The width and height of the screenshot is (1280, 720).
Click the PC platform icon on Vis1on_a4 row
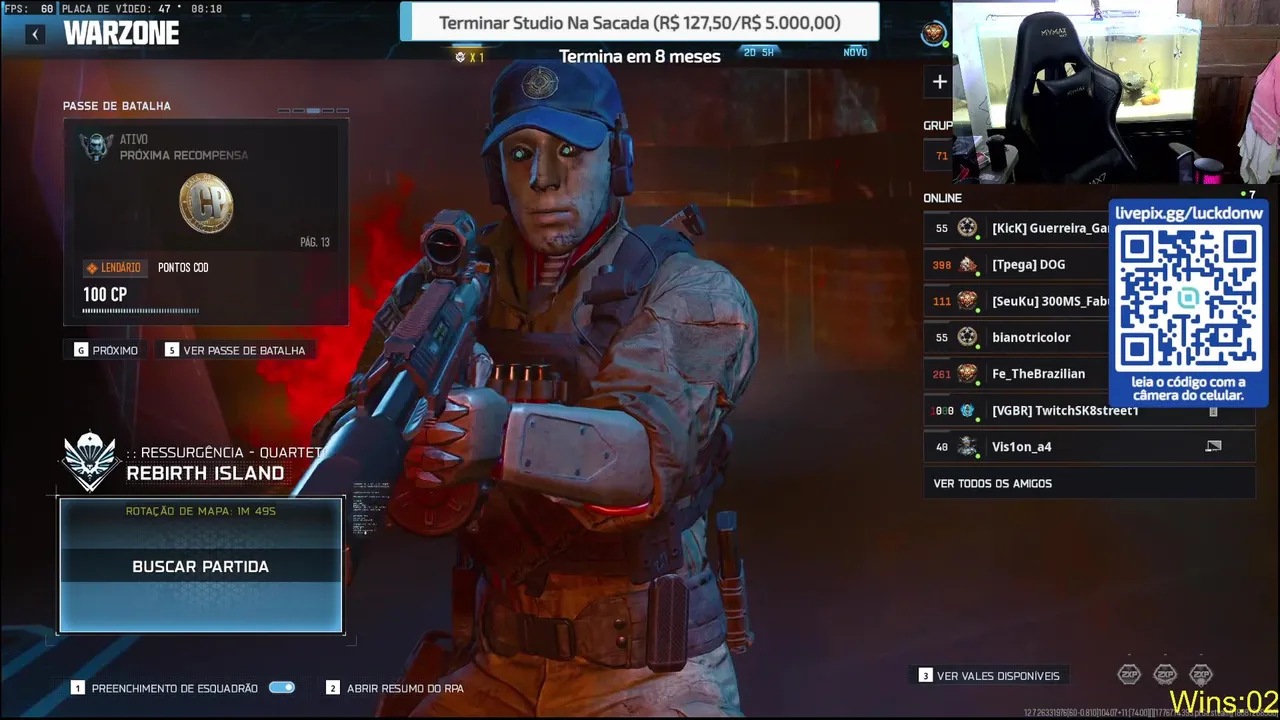click(x=1213, y=446)
